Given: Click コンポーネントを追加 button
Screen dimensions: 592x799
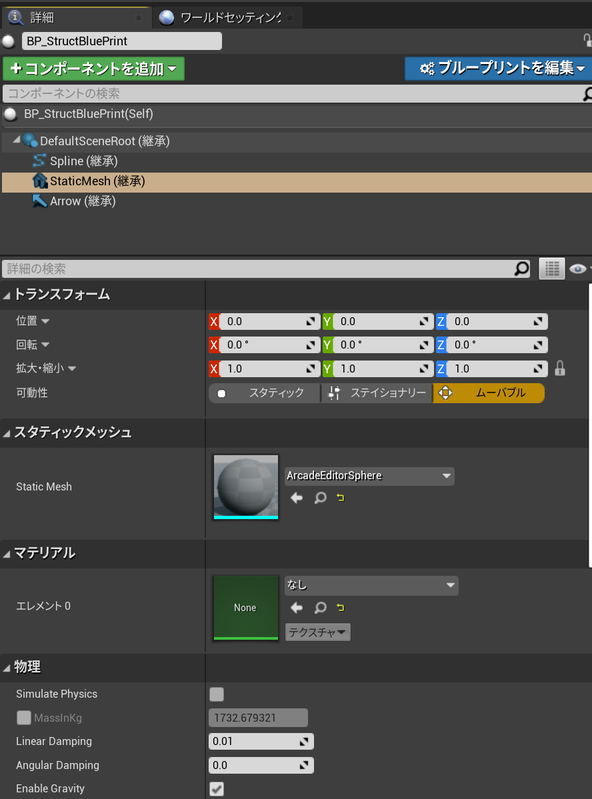Looking at the screenshot, I should (x=94, y=68).
